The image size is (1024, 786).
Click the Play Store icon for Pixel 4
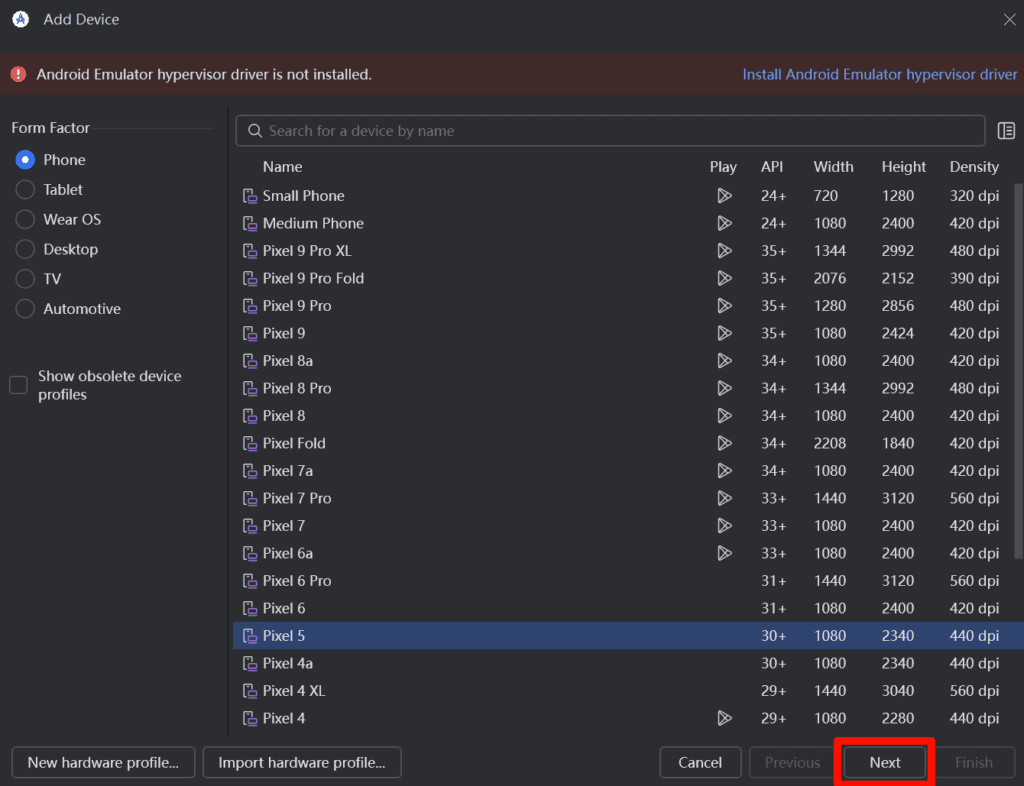click(x=724, y=718)
